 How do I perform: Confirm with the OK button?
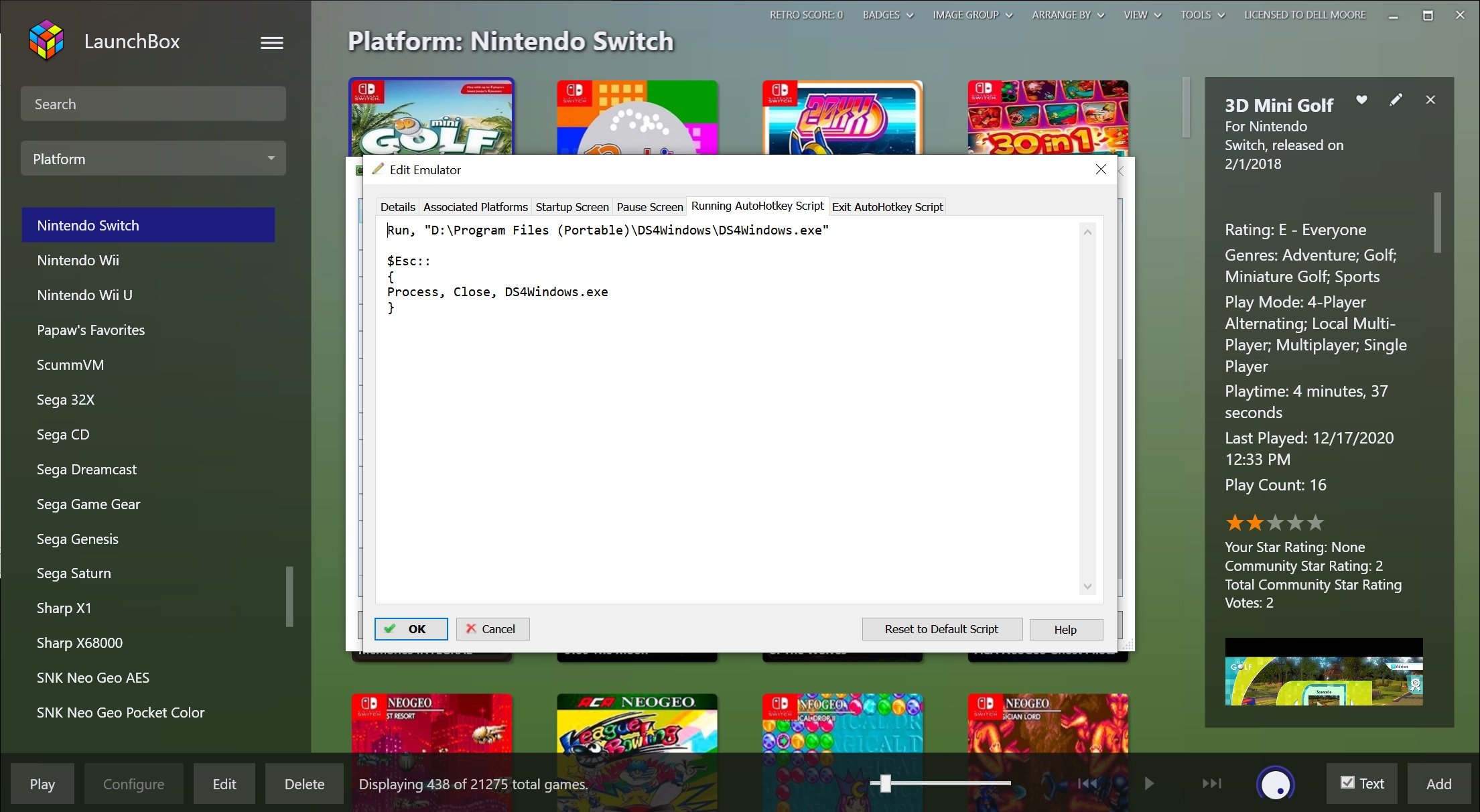point(411,629)
